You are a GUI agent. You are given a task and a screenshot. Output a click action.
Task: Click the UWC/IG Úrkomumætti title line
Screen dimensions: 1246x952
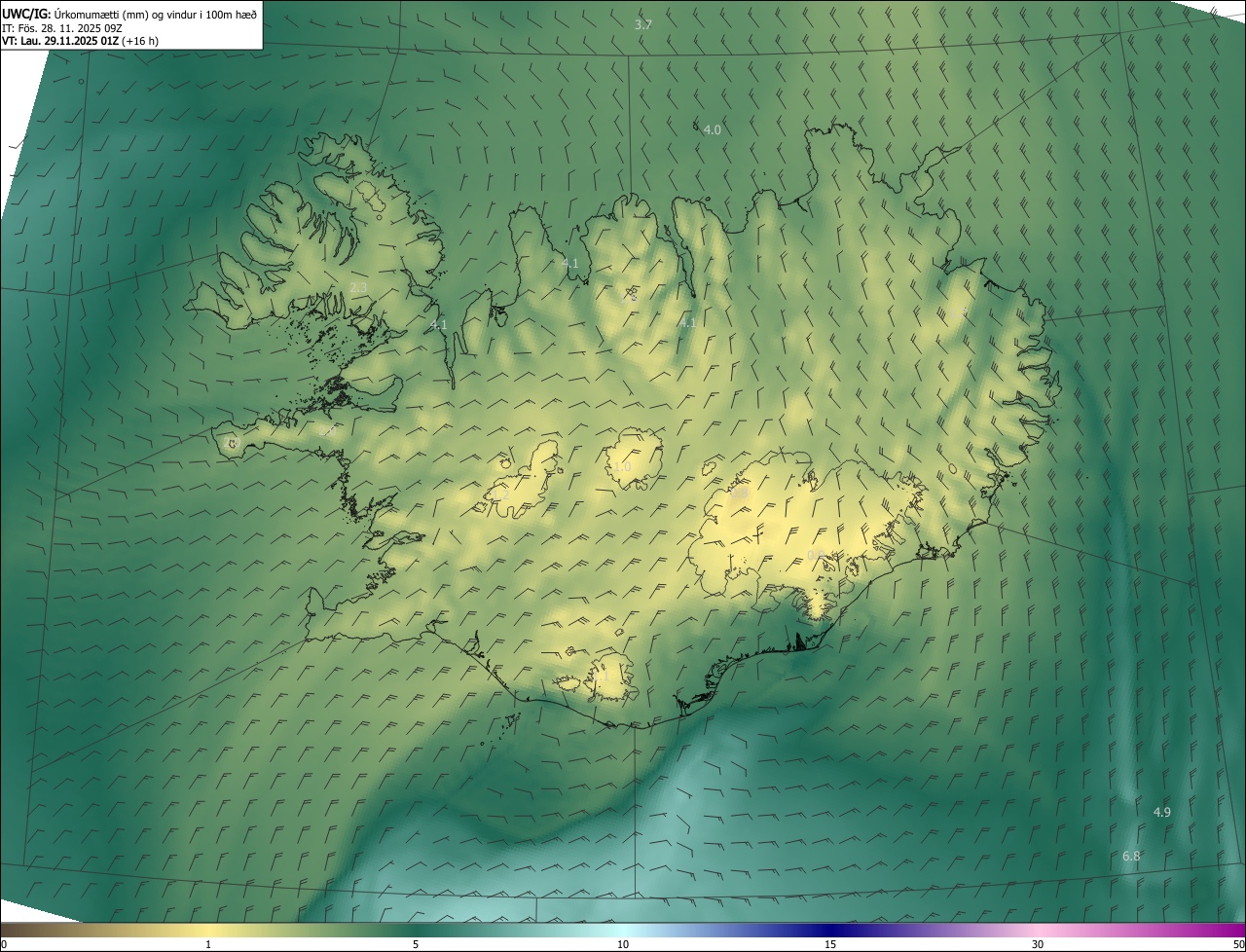pyautogui.click(x=129, y=14)
